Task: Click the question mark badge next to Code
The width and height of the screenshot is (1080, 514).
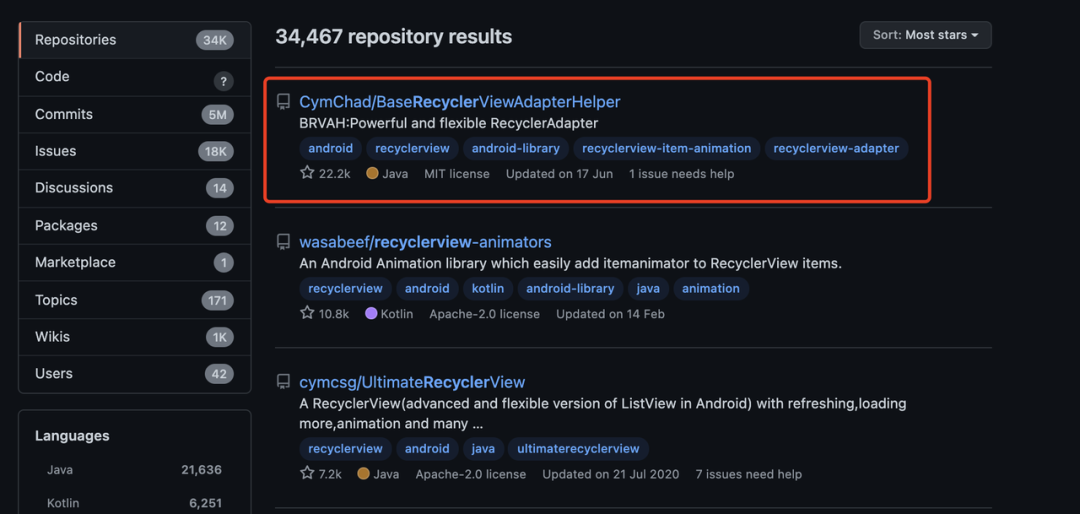Action: tap(223, 82)
